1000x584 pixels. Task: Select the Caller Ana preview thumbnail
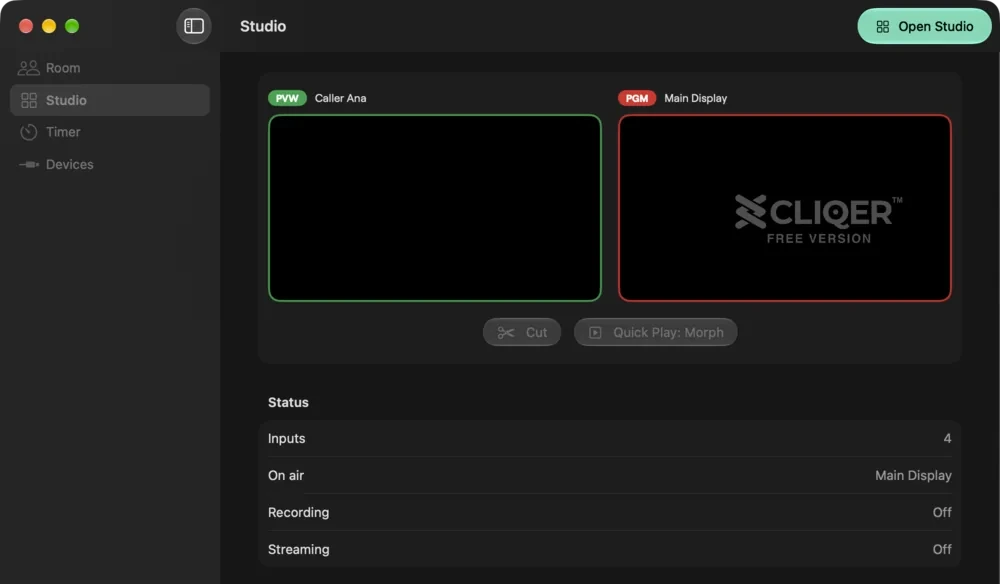click(x=435, y=208)
